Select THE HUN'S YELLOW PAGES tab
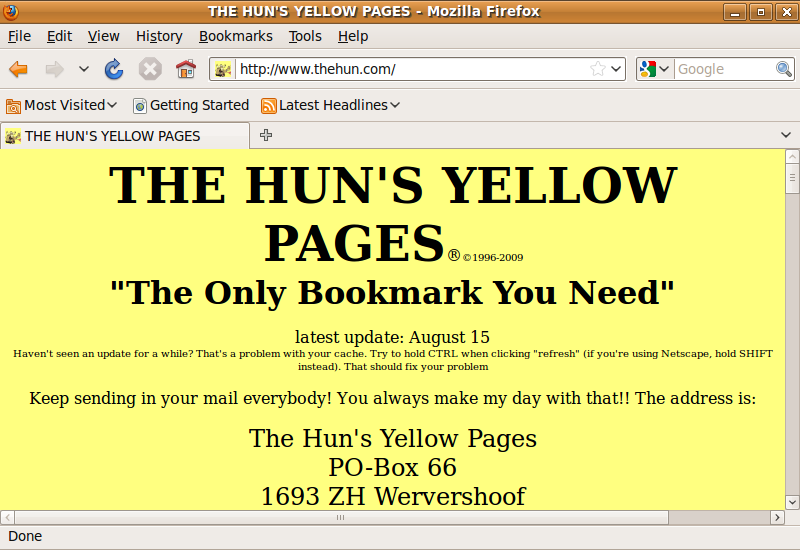Screen dimensions: 800x550 125,136
